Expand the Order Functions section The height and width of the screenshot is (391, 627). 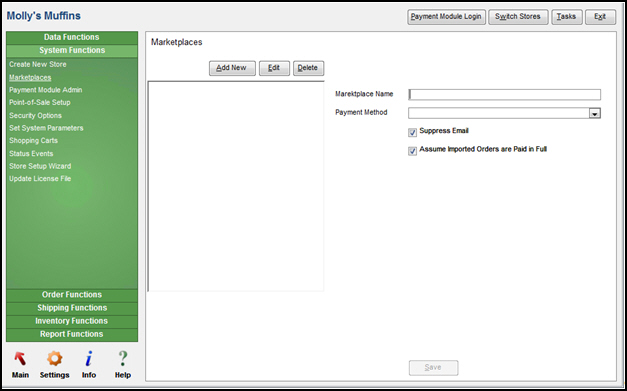(72, 295)
